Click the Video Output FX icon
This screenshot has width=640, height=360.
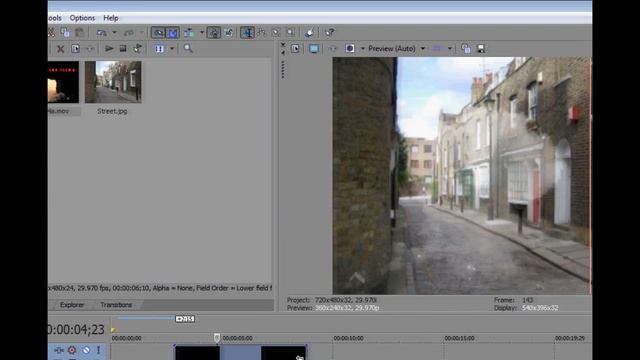pos(333,49)
